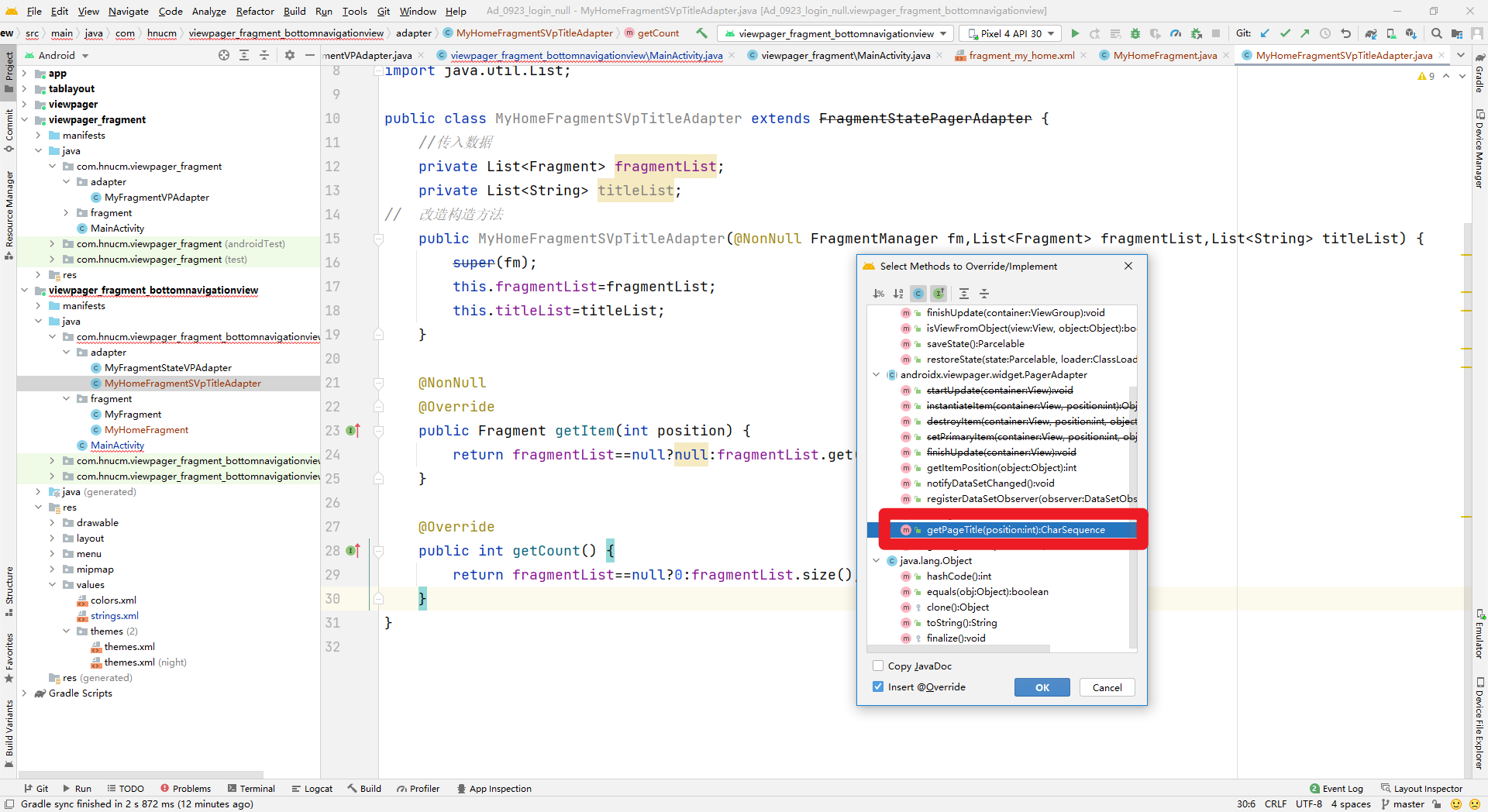This screenshot has width=1488, height=812.
Task: Sort methods by percentage in dialog
Action: click(x=878, y=294)
